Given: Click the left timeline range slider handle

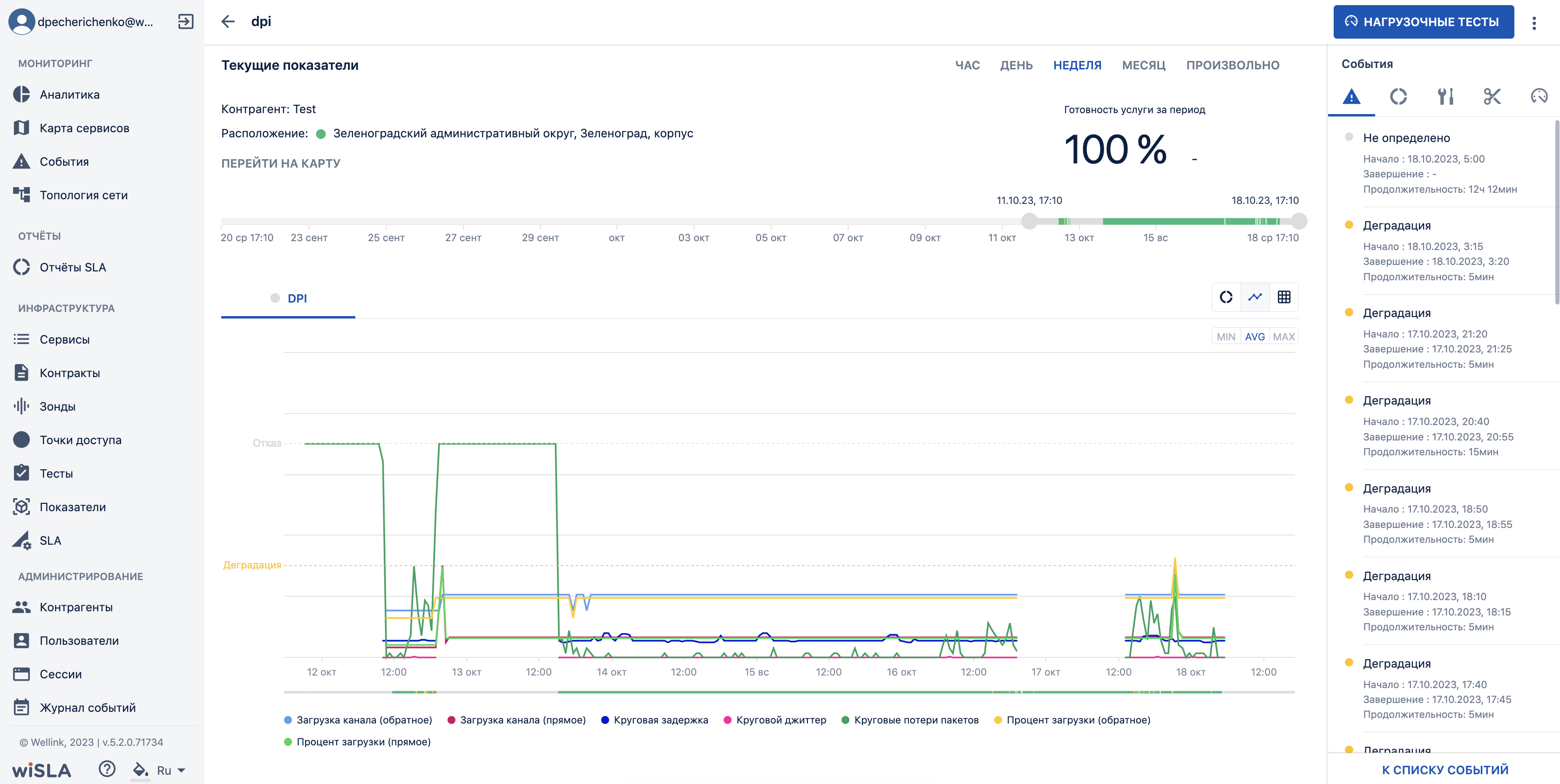Looking at the screenshot, I should pyautogui.click(x=1029, y=221).
